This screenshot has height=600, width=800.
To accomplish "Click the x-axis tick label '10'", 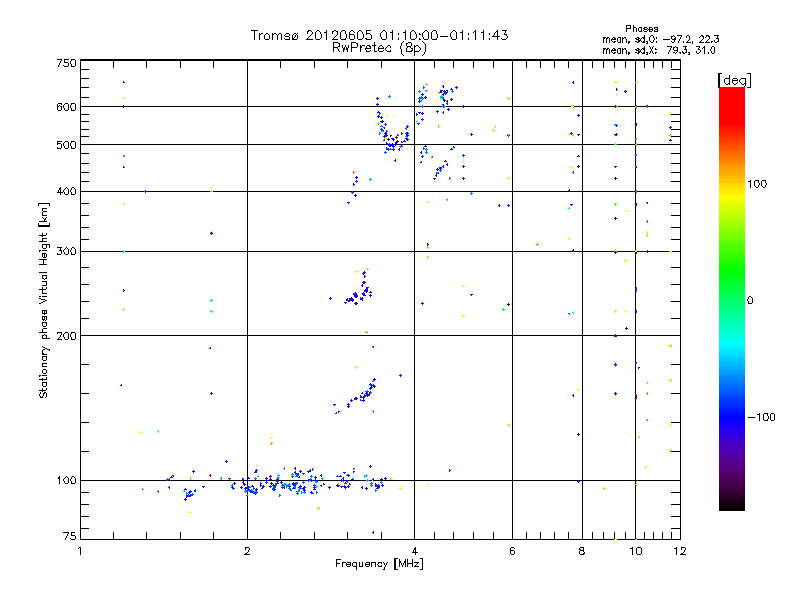I will coord(636,551).
